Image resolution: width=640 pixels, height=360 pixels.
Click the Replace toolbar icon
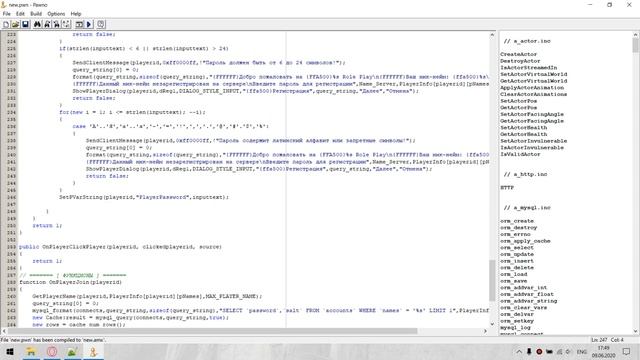57,24
